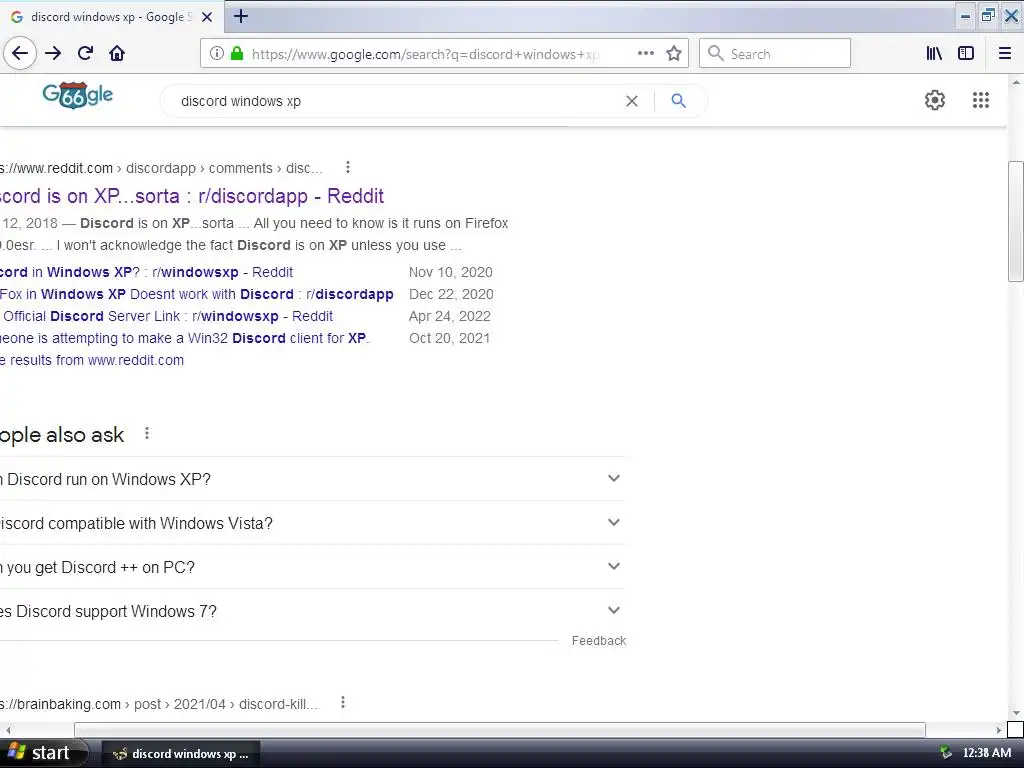Bookmark this page with the star icon
The image size is (1024, 768).
click(x=674, y=54)
